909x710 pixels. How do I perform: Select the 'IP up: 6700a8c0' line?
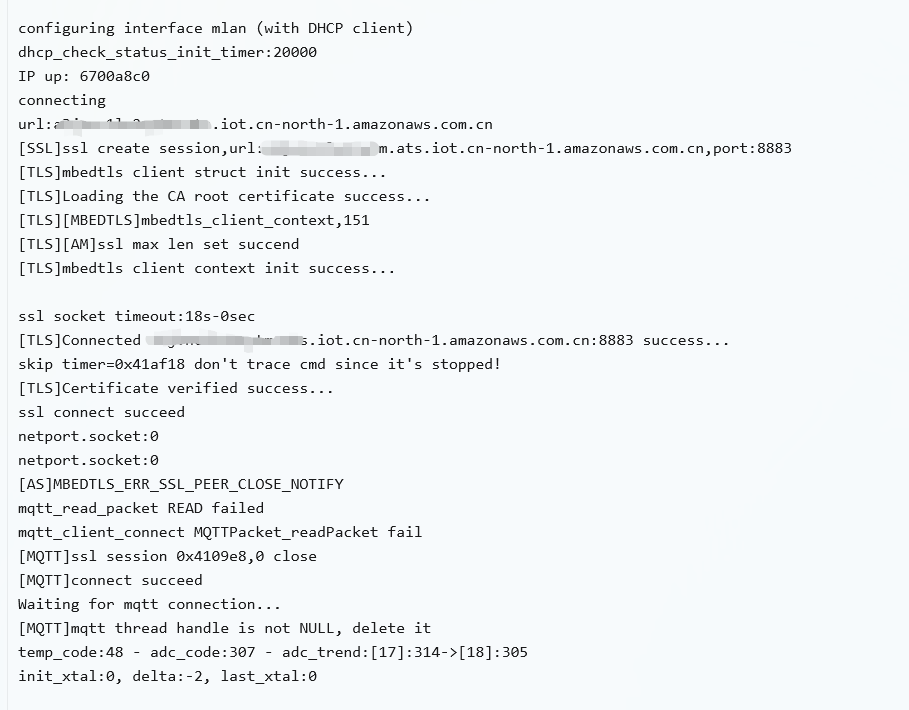click(84, 76)
